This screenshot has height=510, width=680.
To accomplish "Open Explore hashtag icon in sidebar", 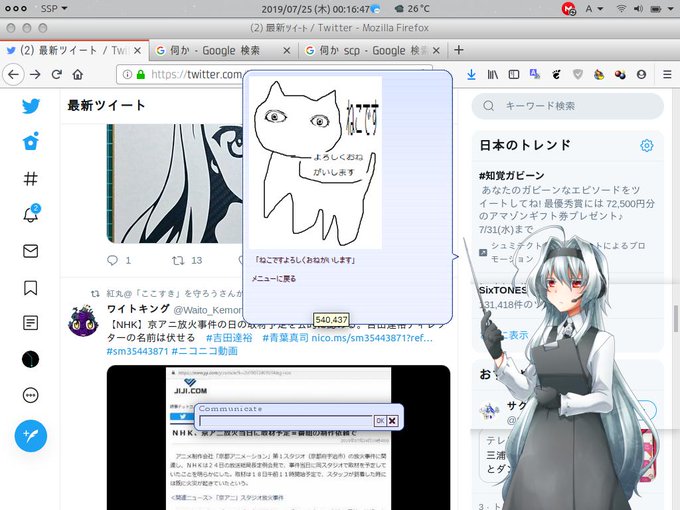I will (x=30, y=178).
